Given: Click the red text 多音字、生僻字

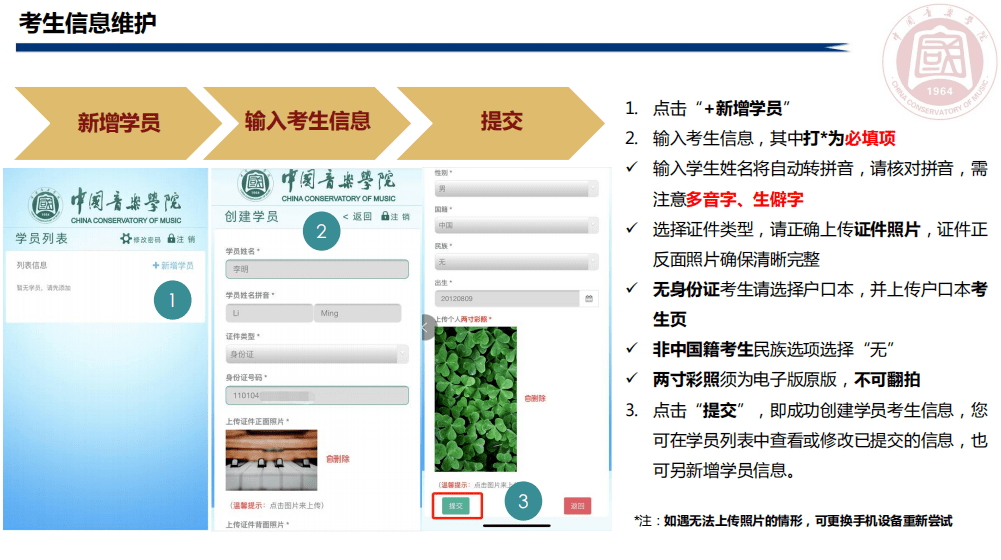Looking at the screenshot, I should tap(744, 200).
